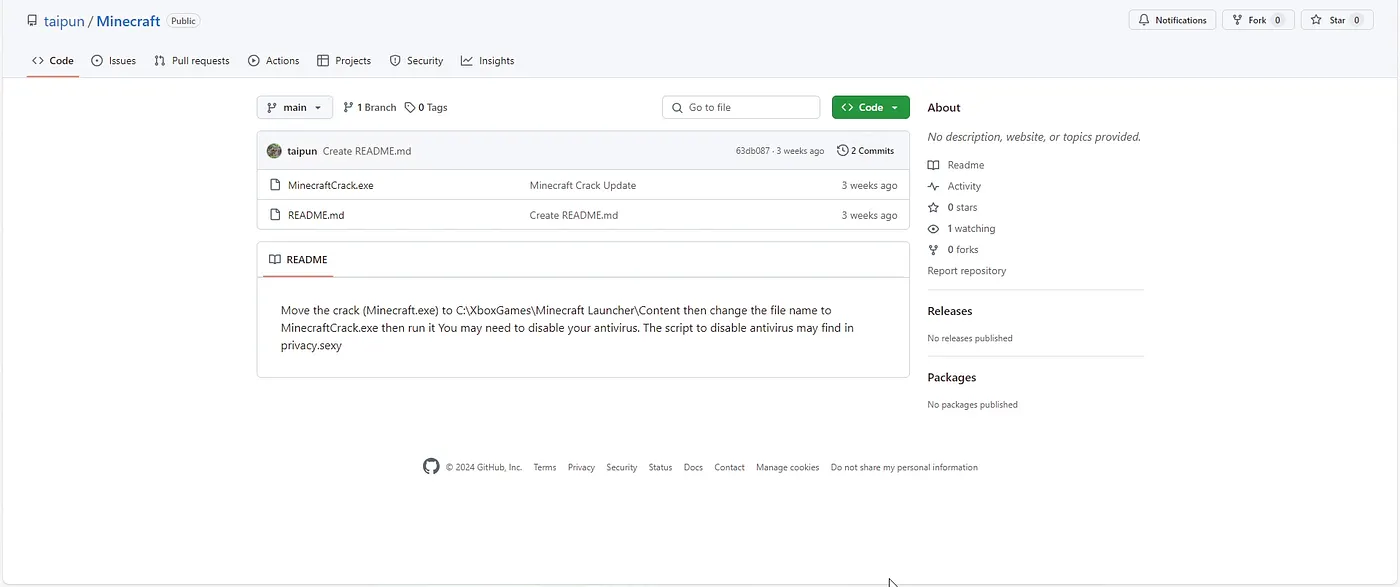Viewport: 1400px width, 587px height.
Task: Open the Issues tab
Action: click(113, 61)
